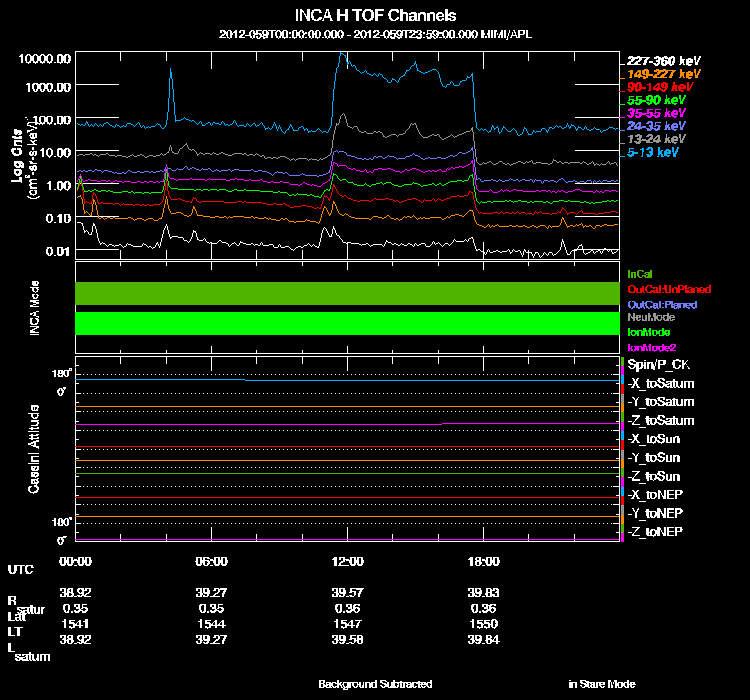
Task: Select the -X_toSaturn attitude legend entry
Action: tap(659, 384)
